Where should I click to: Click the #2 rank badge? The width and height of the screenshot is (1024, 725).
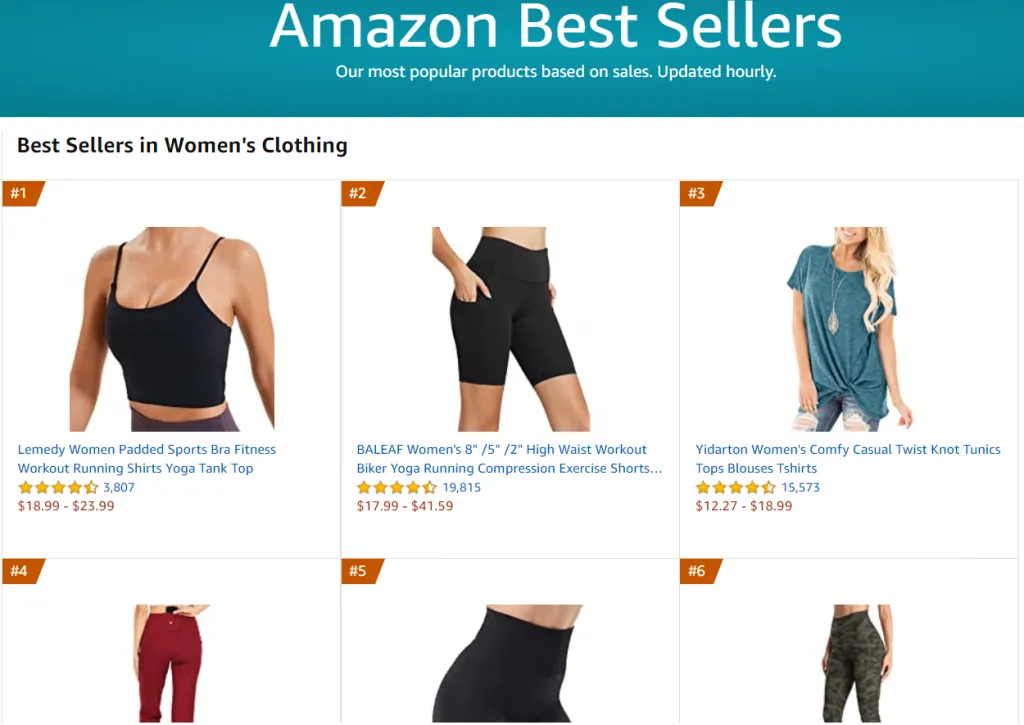click(362, 193)
